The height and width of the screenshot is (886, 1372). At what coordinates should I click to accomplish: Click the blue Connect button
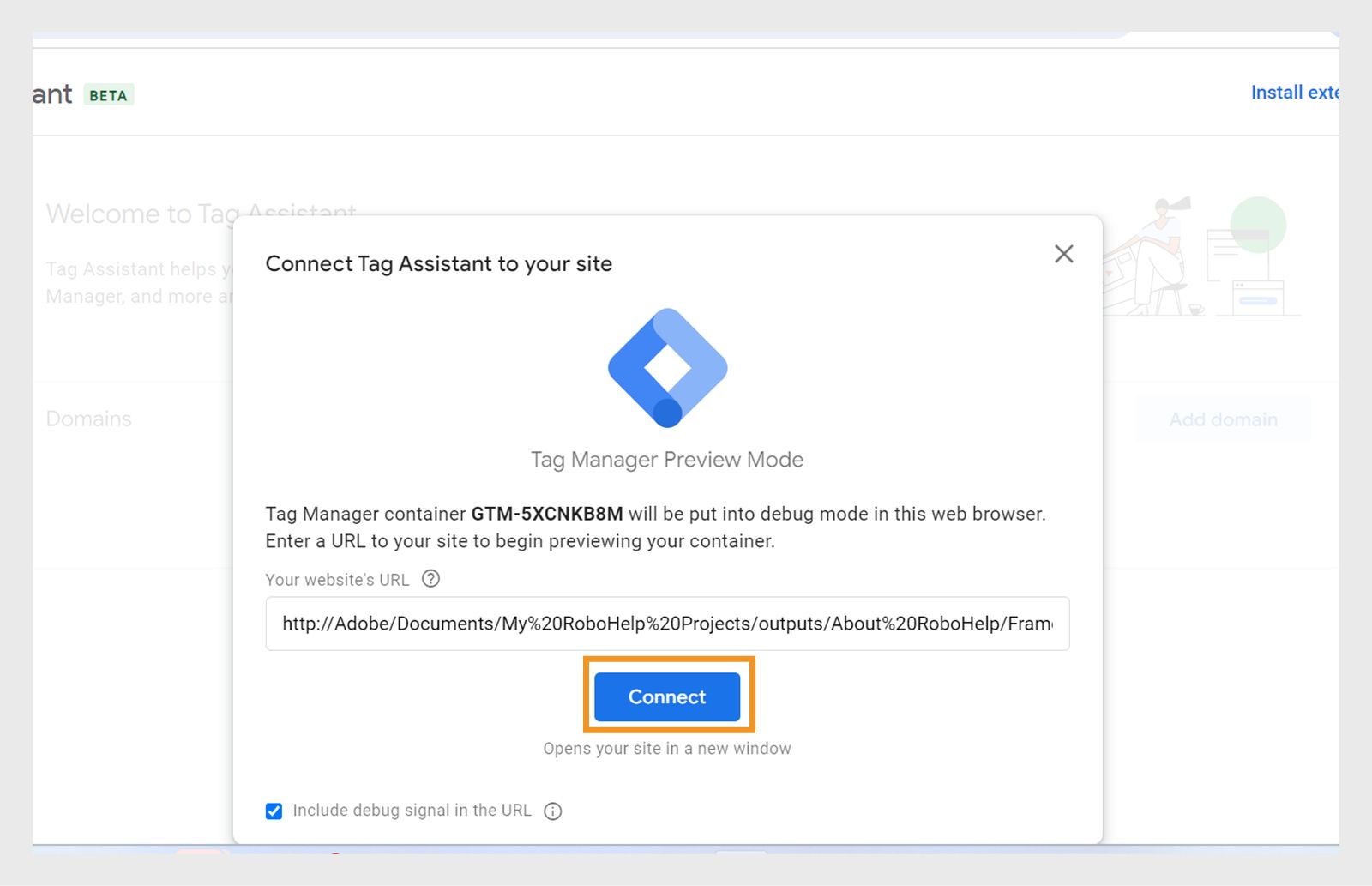pyautogui.click(x=667, y=696)
